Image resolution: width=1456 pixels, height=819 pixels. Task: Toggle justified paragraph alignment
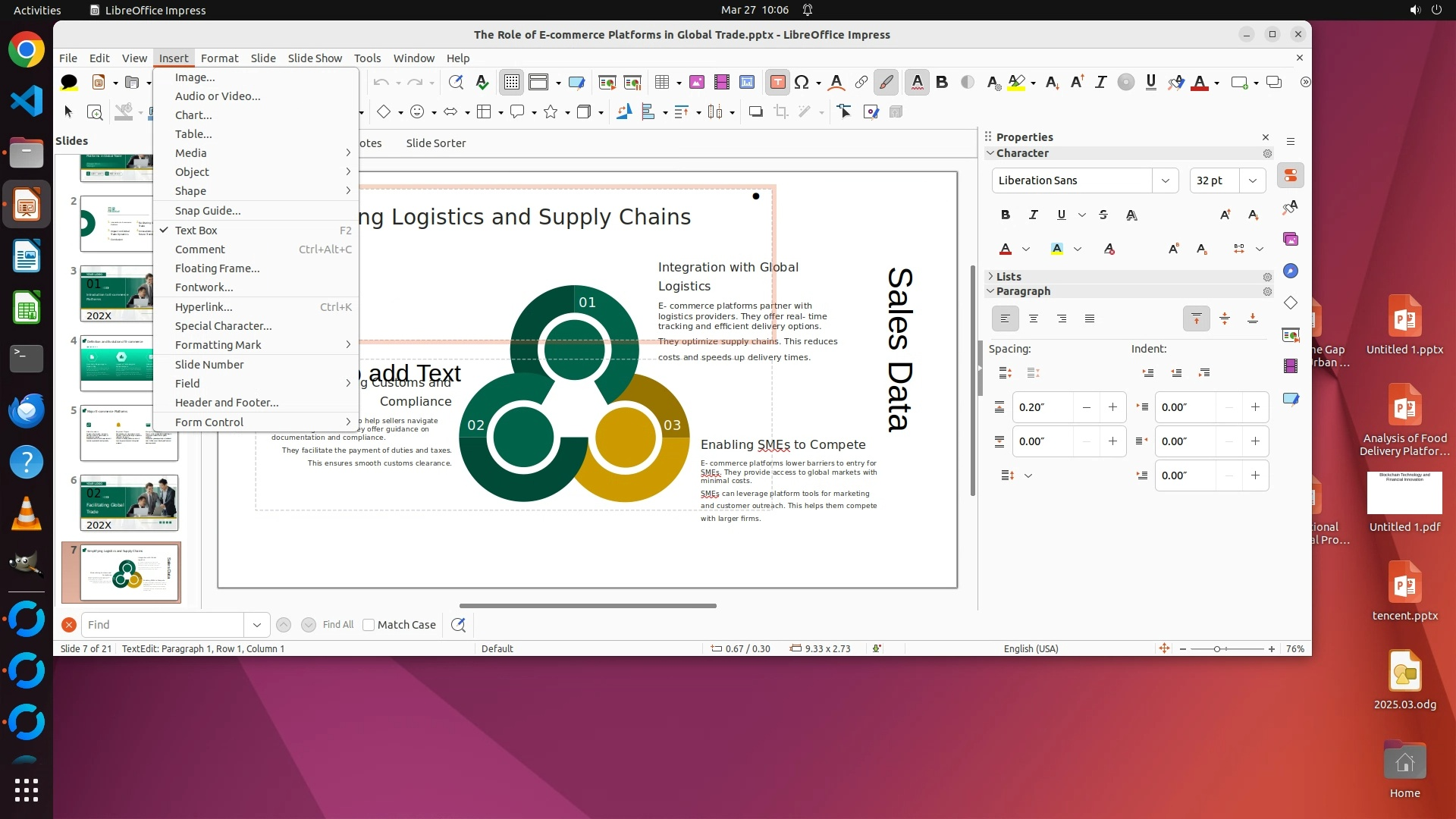point(1090,319)
